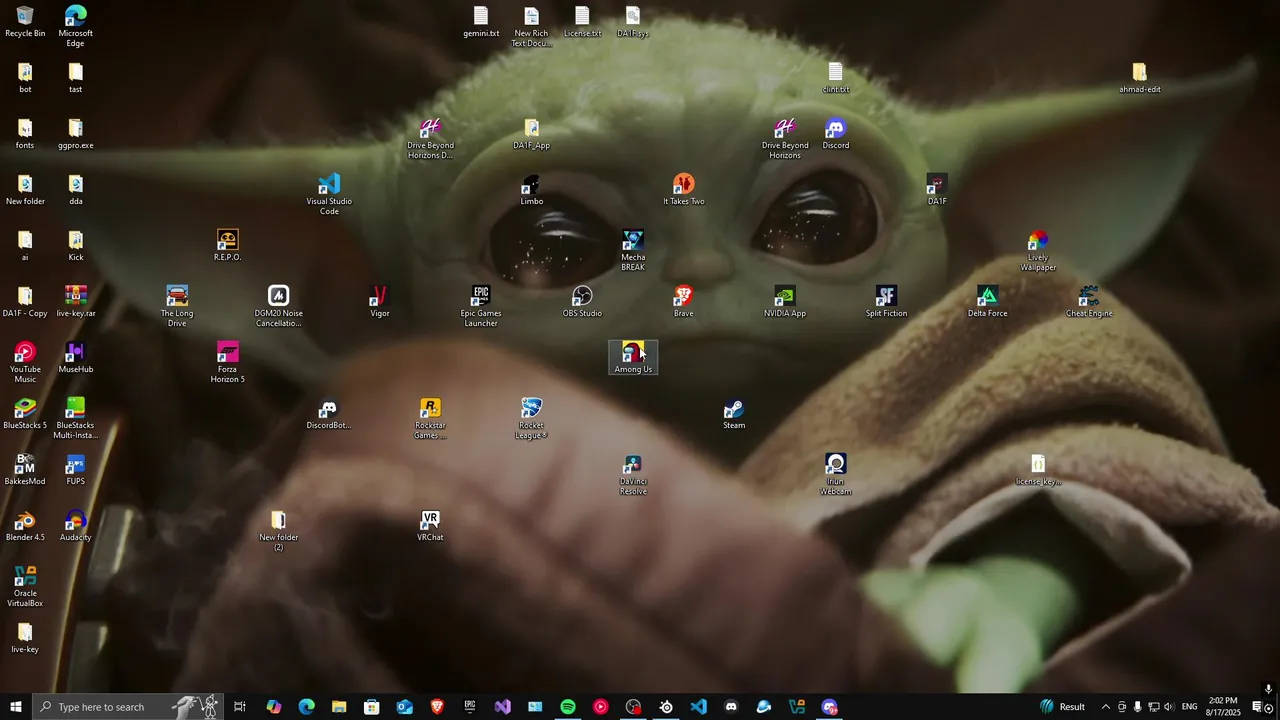Screen dimensions: 1280x720
Task: Open the Result news widget on taskbar
Action: 1062,707
